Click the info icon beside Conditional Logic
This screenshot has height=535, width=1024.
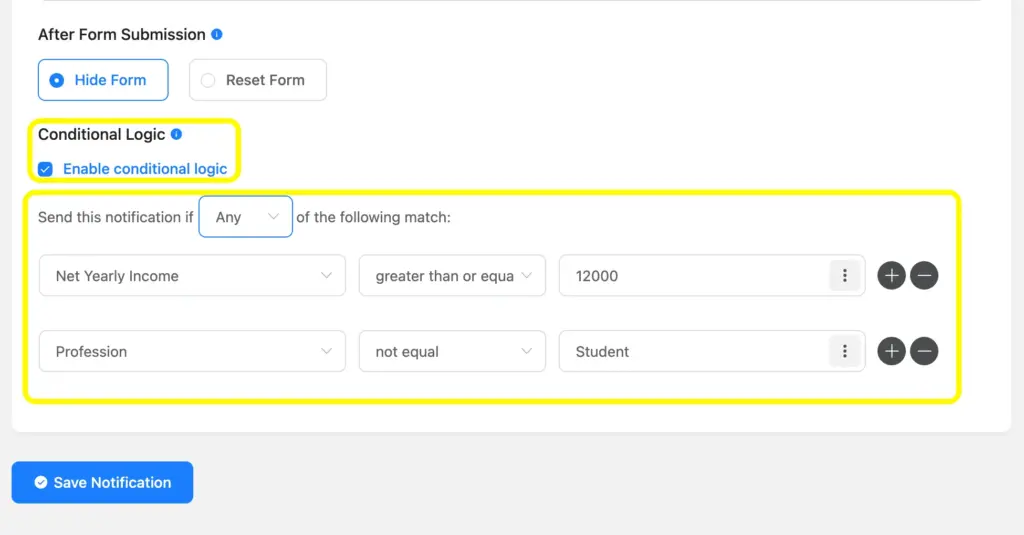pos(176,134)
